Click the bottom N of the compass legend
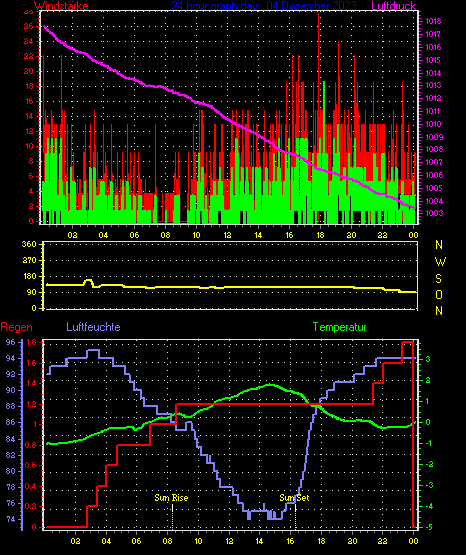The image size is (466, 555). (x=439, y=311)
